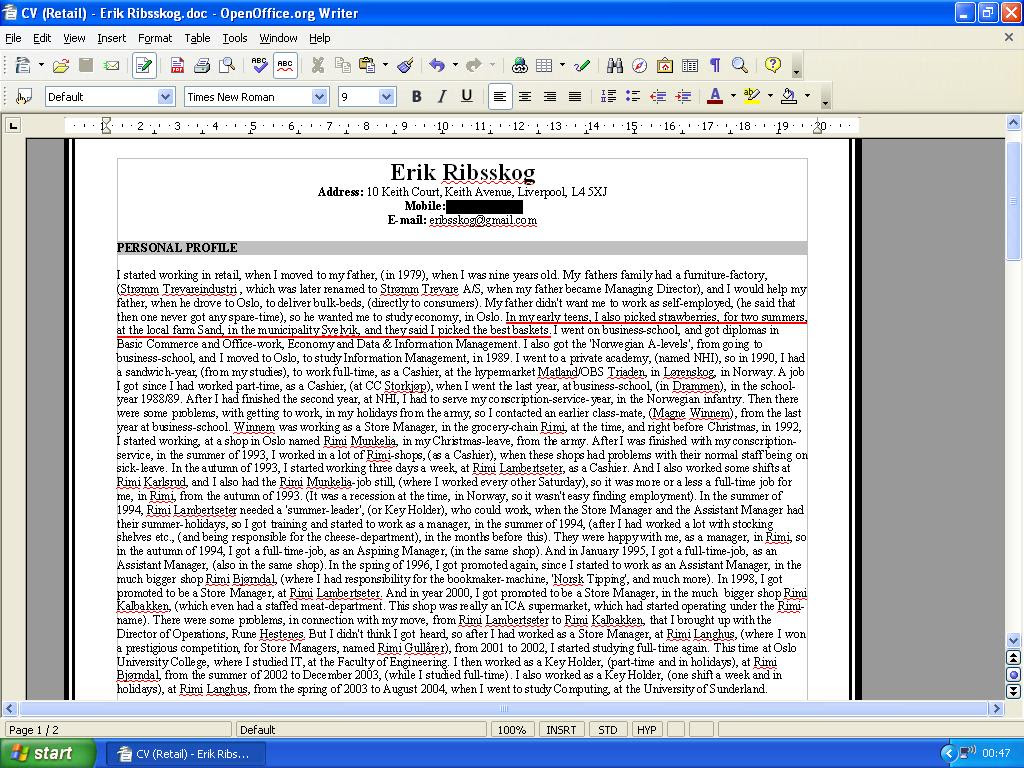Increase paragraph indent
Image resolution: width=1024 pixels, height=768 pixels.
pyautogui.click(x=683, y=97)
